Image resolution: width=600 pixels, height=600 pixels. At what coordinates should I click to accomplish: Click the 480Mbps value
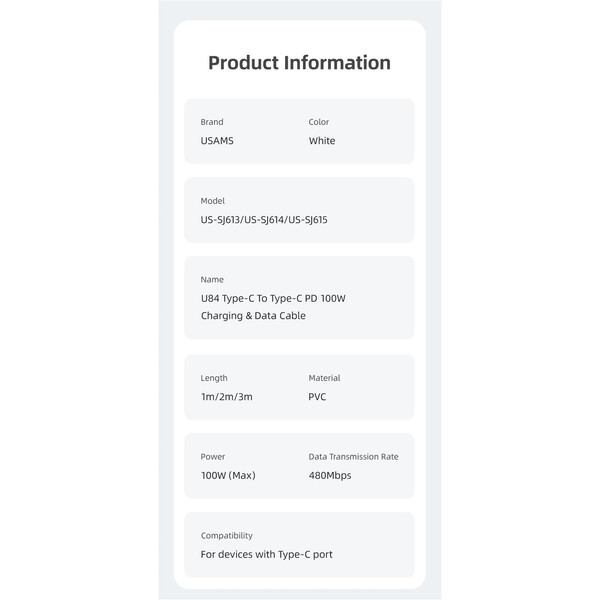click(330, 476)
